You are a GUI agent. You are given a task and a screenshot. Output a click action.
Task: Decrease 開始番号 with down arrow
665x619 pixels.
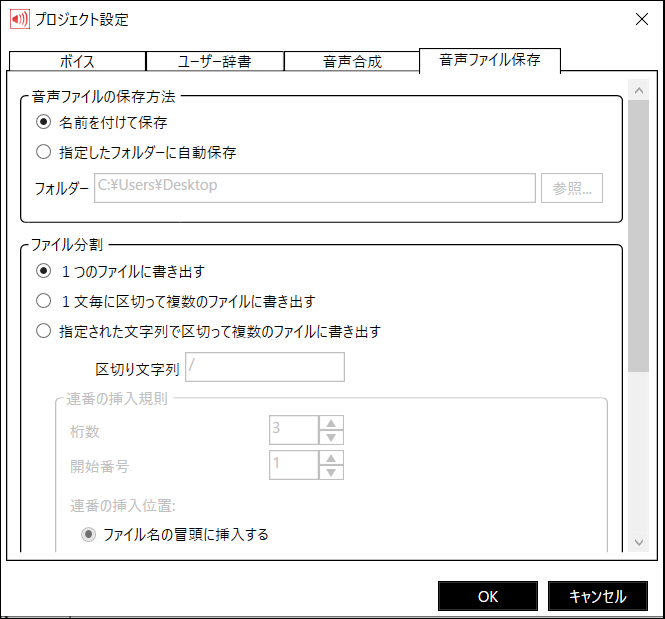coord(331,472)
